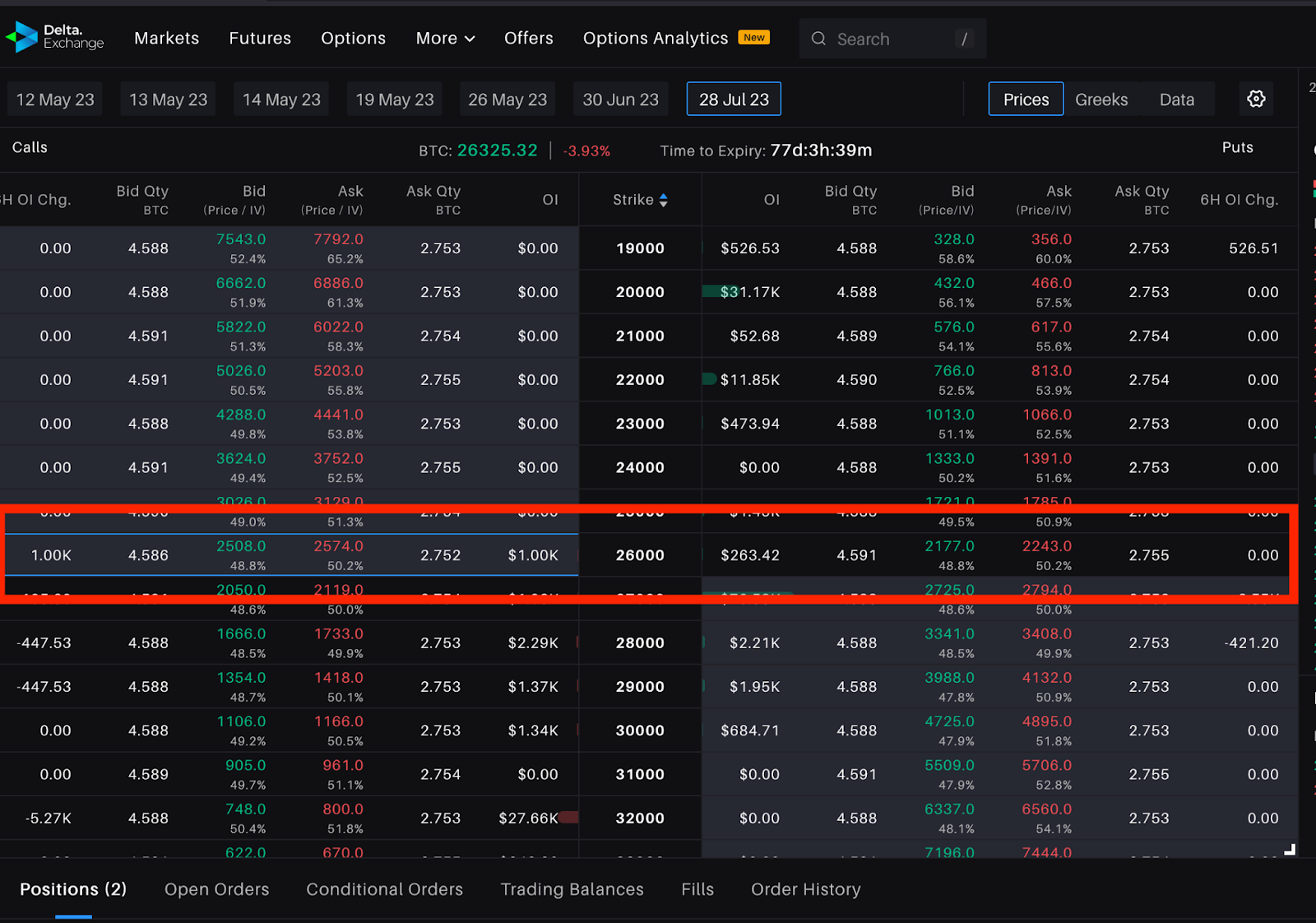View the Order History tab
This screenshot has height=923, width=1316.
(x=805, y=889)
